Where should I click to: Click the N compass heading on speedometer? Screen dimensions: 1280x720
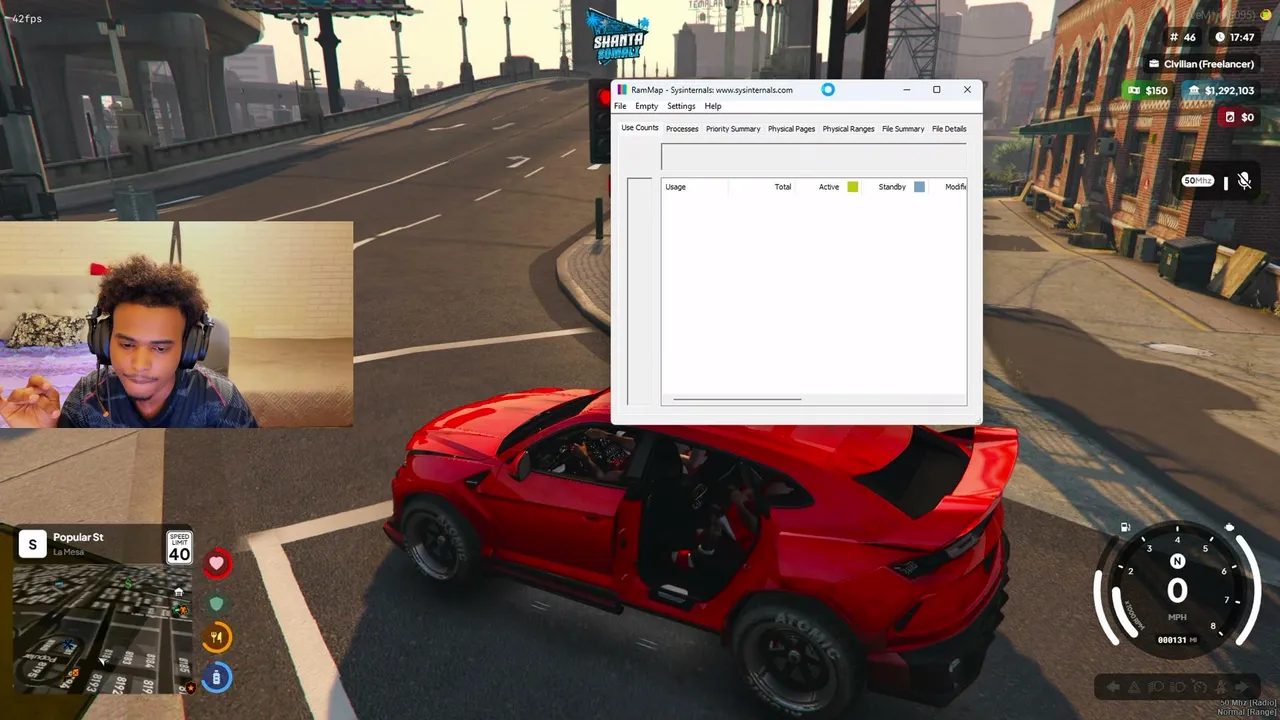(x=1177, y=562)
